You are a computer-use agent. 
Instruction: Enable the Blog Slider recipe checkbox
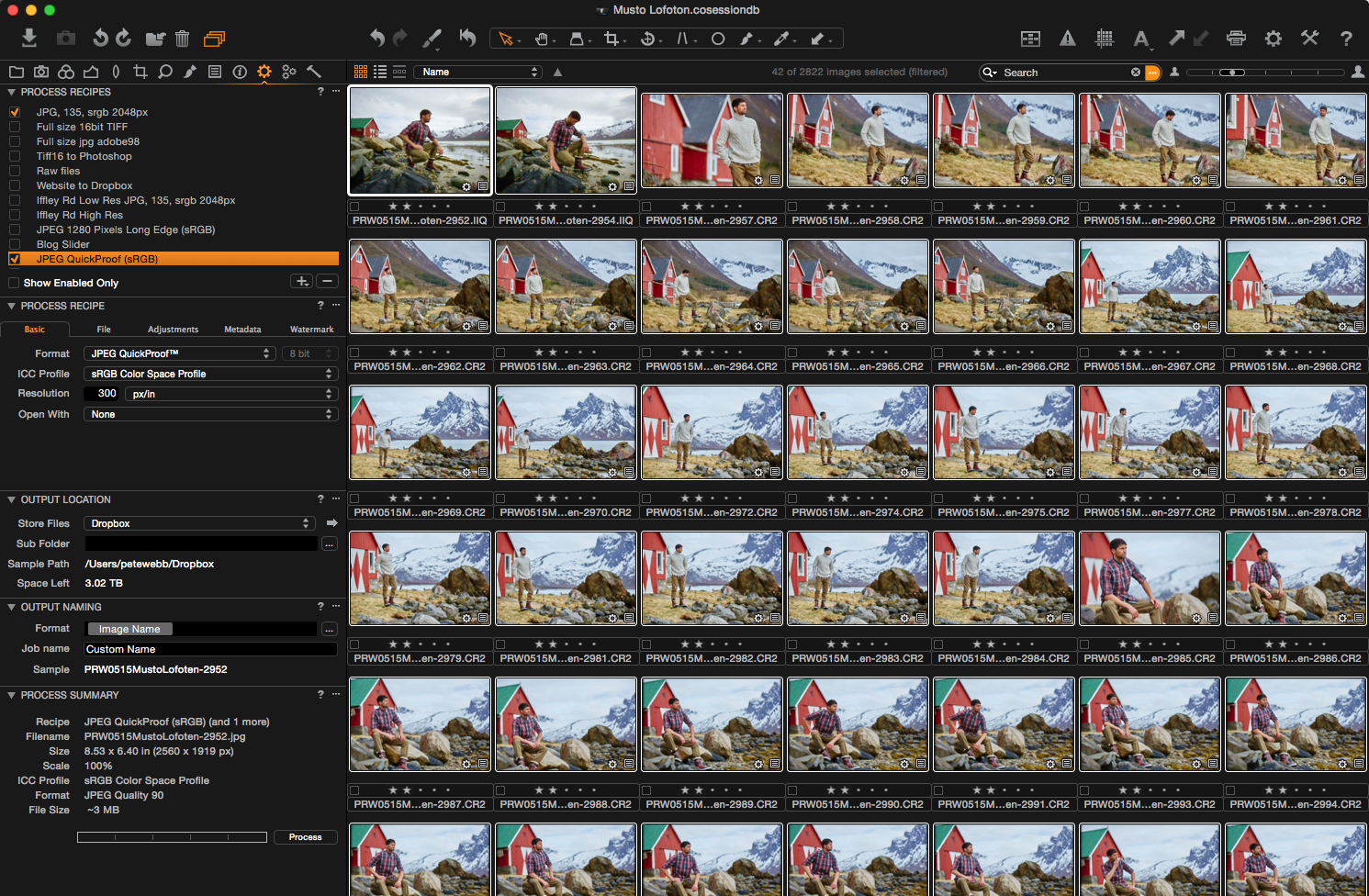[15, 244]
